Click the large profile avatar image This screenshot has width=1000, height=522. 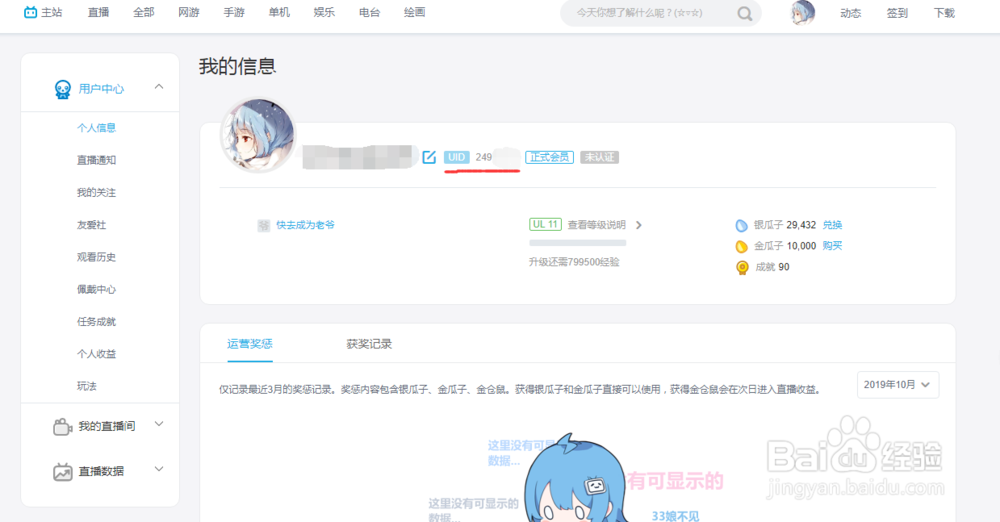click(258, 135)
